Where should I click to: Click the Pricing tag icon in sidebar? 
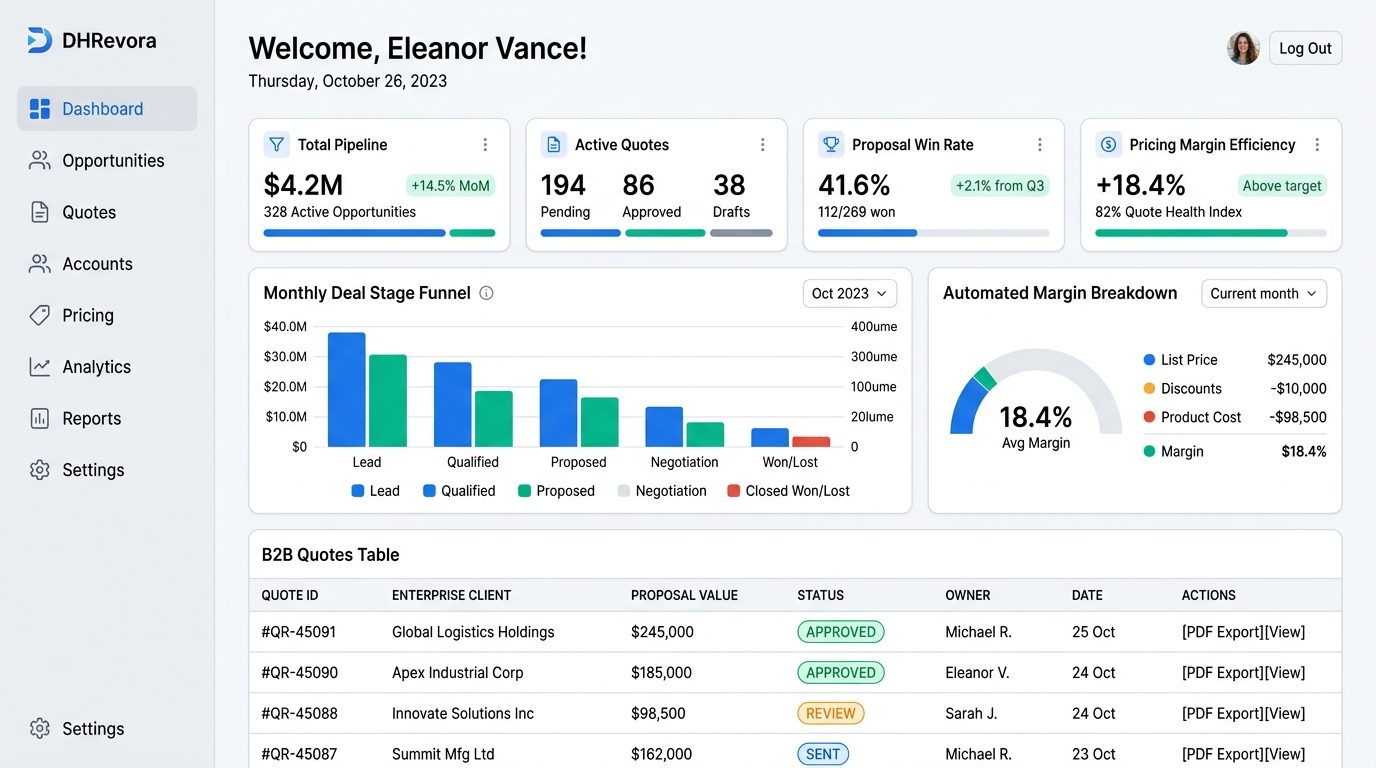[40, 315]
